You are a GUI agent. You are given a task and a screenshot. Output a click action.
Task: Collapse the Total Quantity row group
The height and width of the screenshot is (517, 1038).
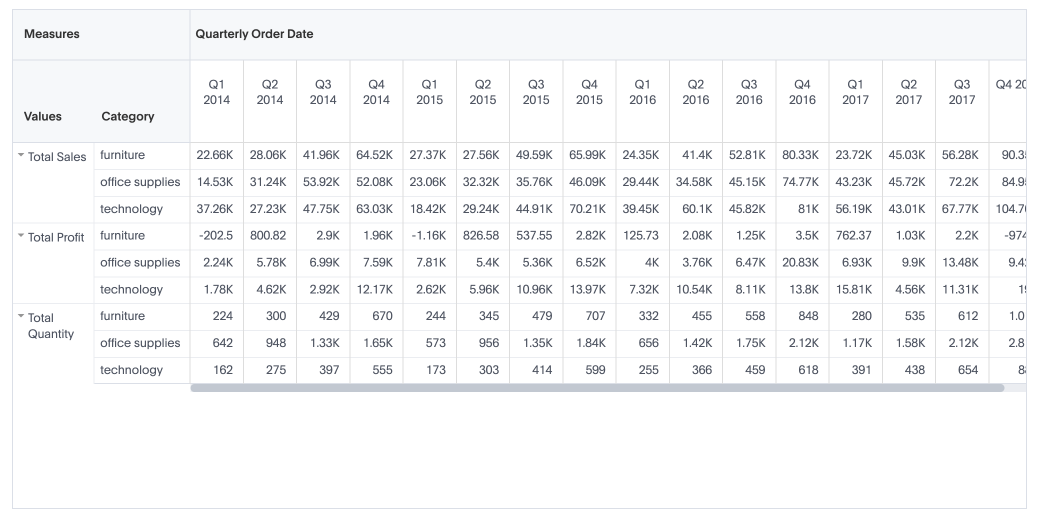pyautogui.click(x=21, y=317)
